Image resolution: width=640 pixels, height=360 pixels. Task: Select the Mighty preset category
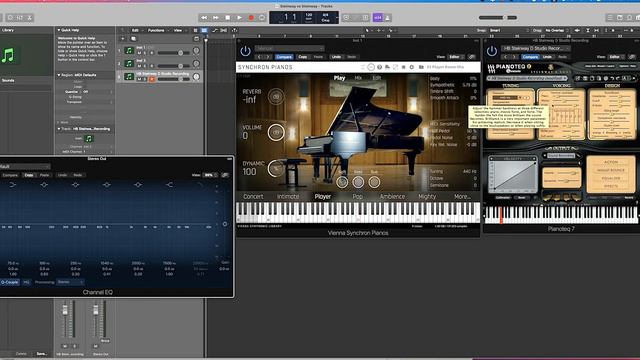[x=427, y=196]
